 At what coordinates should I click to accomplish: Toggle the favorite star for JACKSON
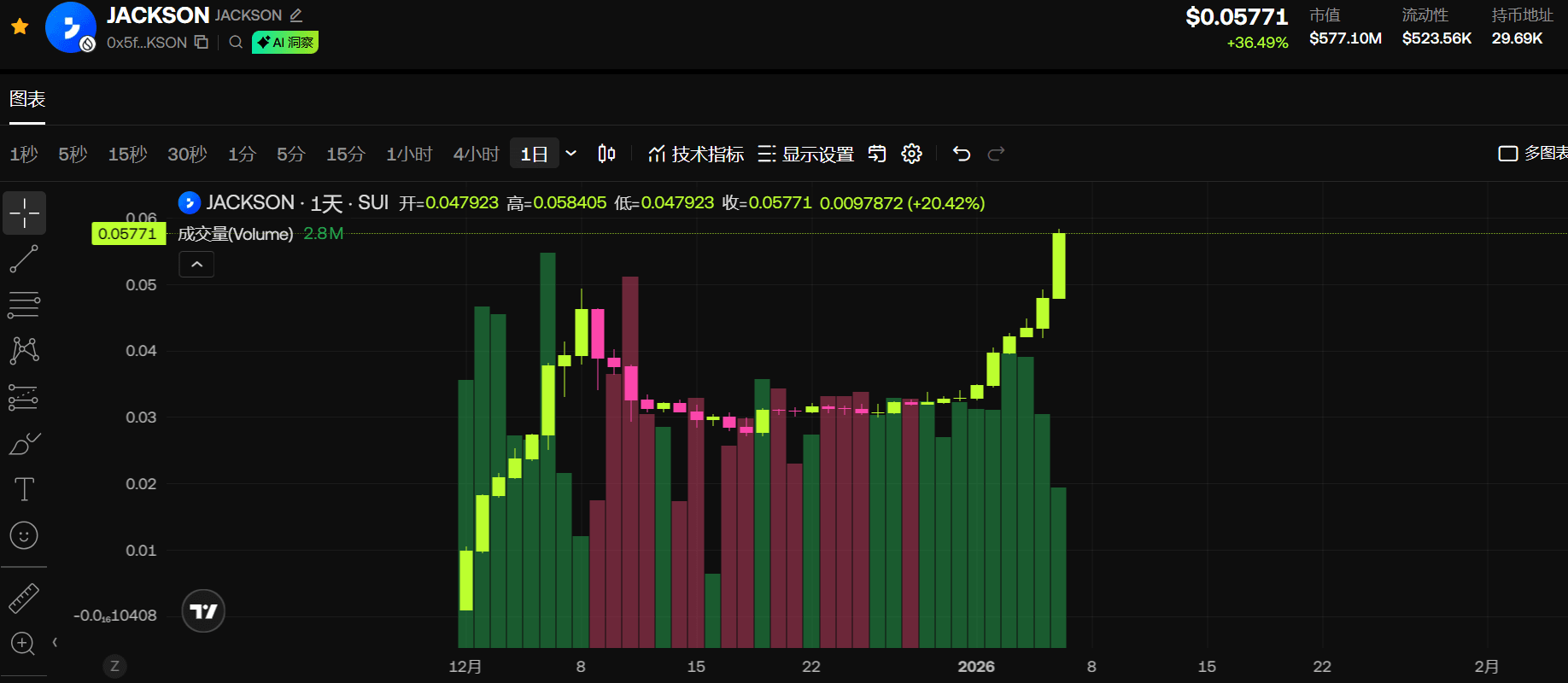click(x=20, y=26)
